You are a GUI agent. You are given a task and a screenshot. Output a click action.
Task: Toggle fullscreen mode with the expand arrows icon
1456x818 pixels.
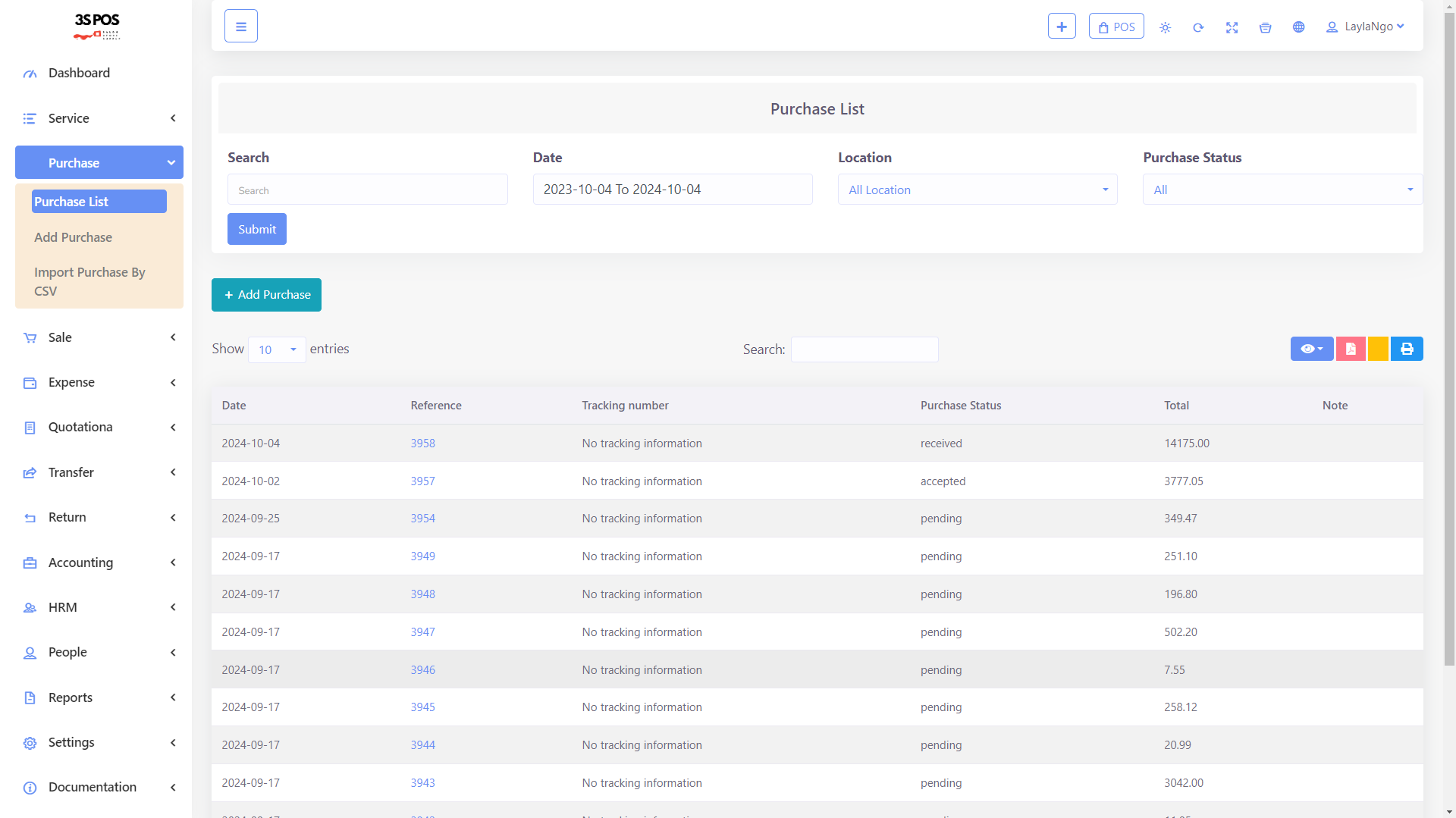click(x=1232, y=28)
